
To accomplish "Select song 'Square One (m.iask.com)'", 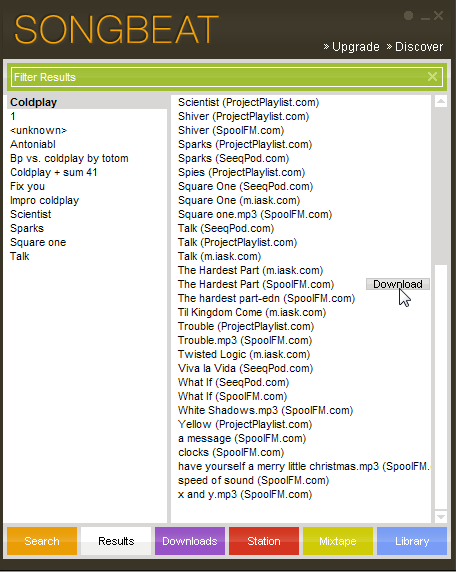I will coord(239,200).
